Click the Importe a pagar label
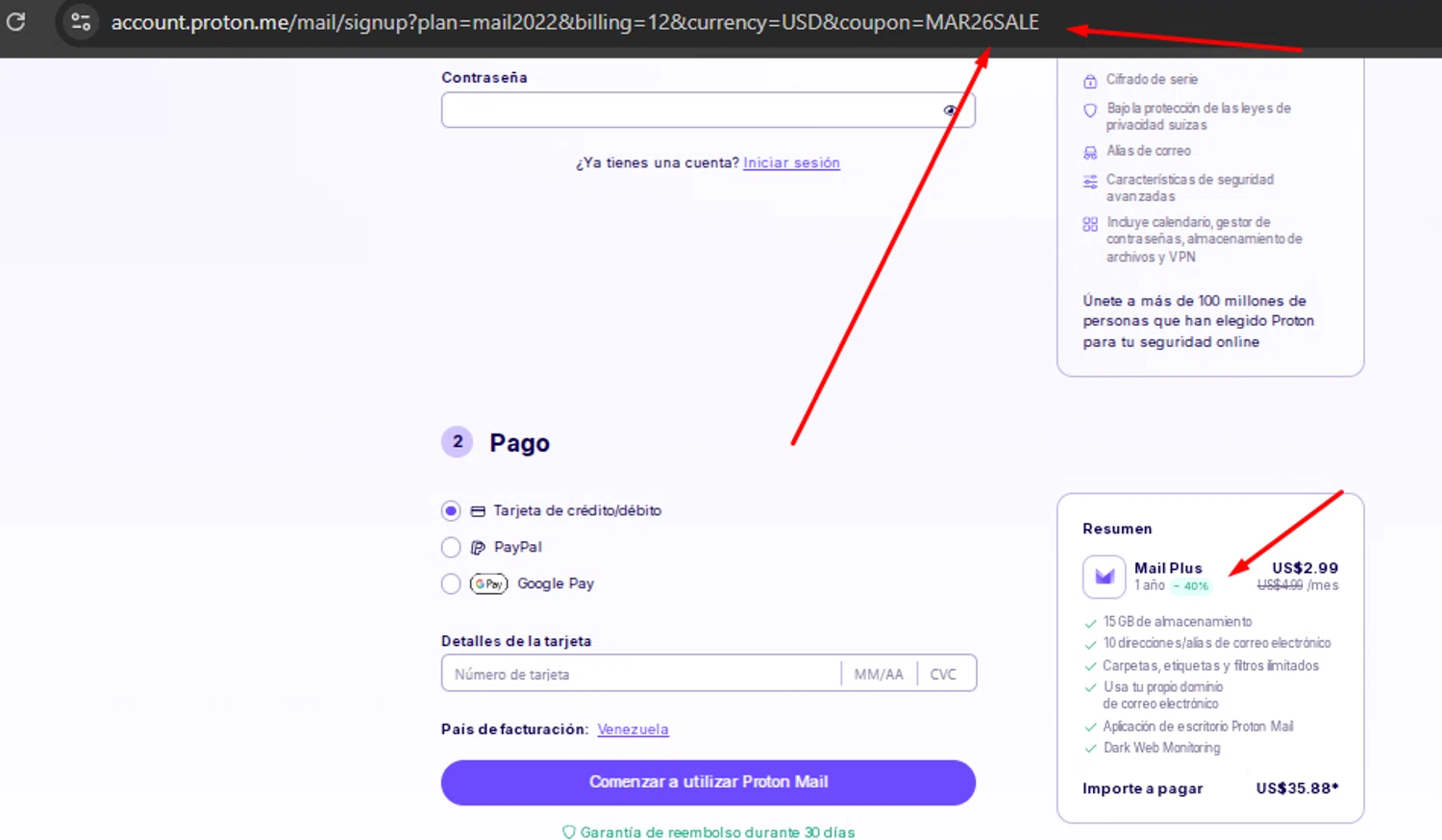 (x=1143, y=788)
